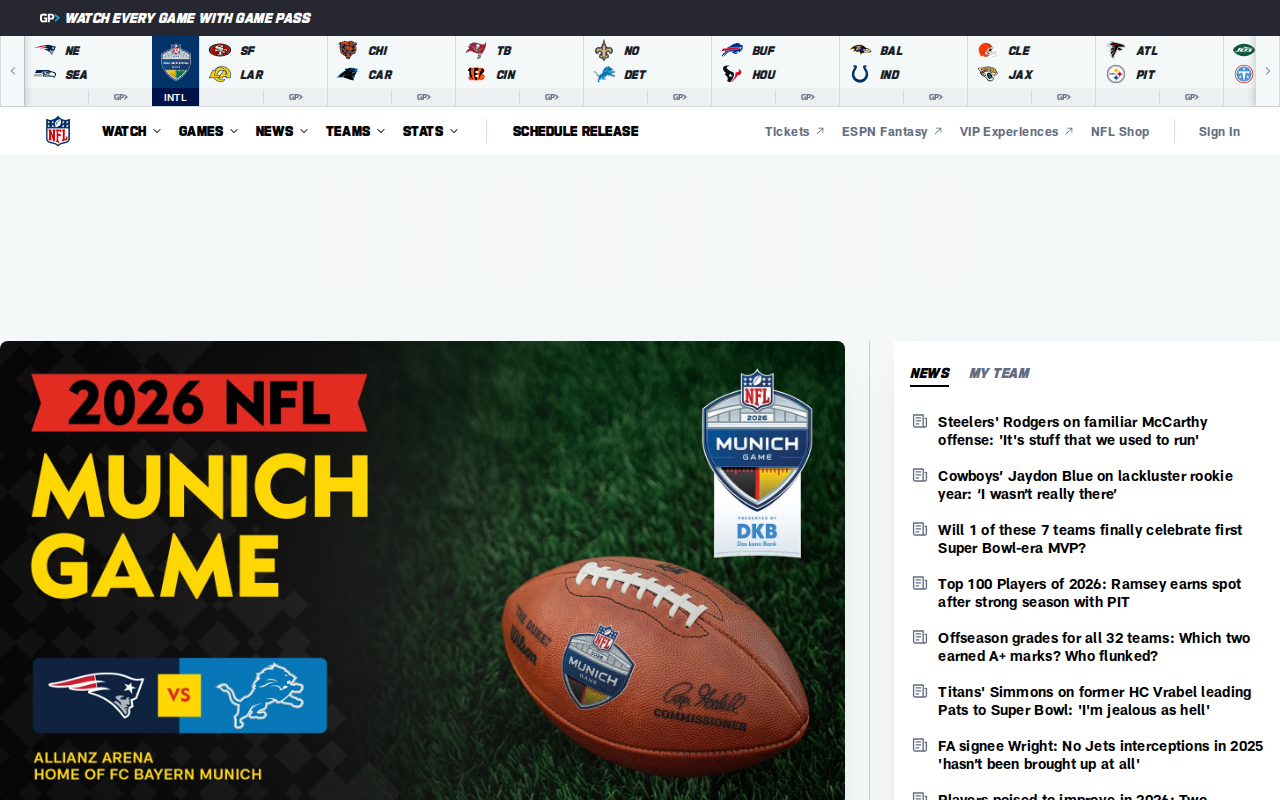Read Titans' Simmons on Vrabel article
Image resolution: width=1280 pixels, height=800 pixels.
[x=1094, y=701]
